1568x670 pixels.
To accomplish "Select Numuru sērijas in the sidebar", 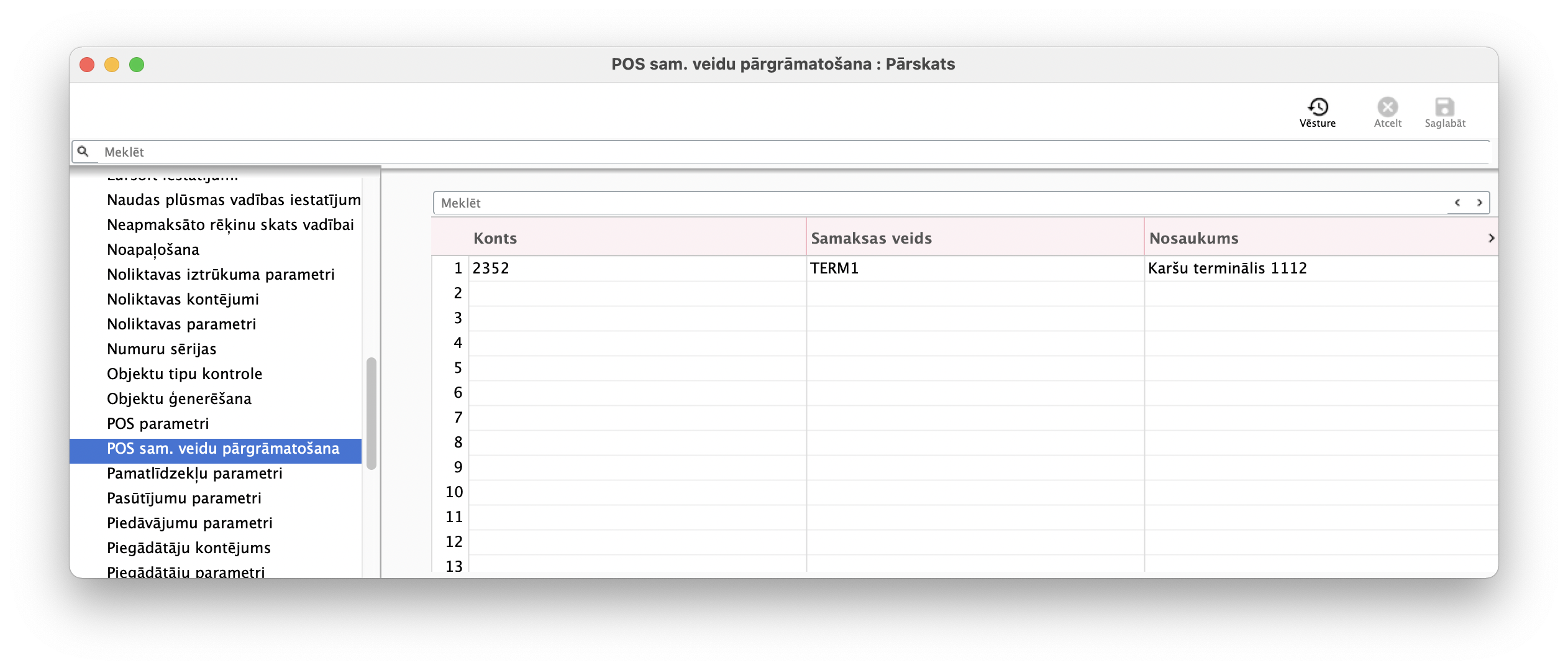I will click(161, 349).
